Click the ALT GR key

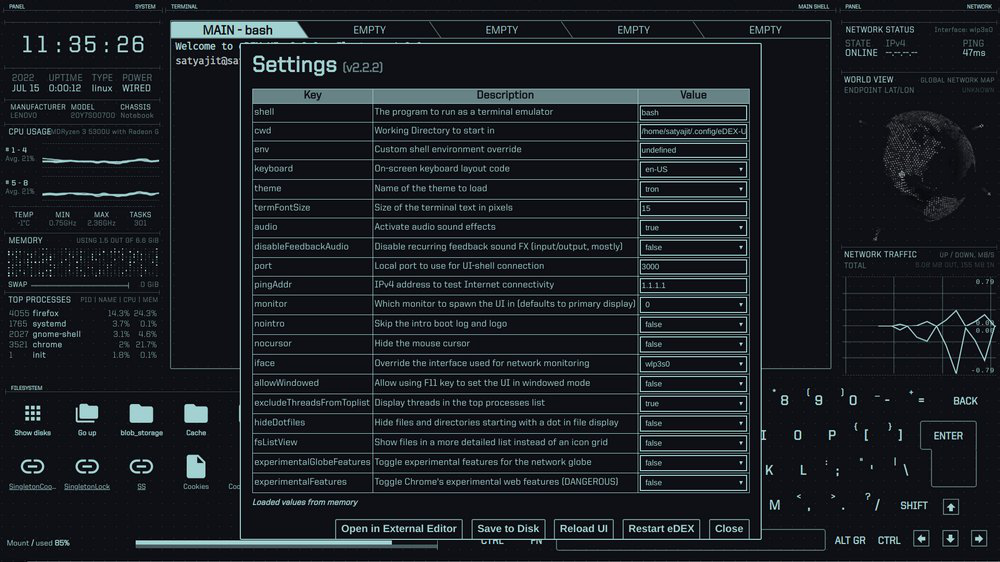pos(850,540)
